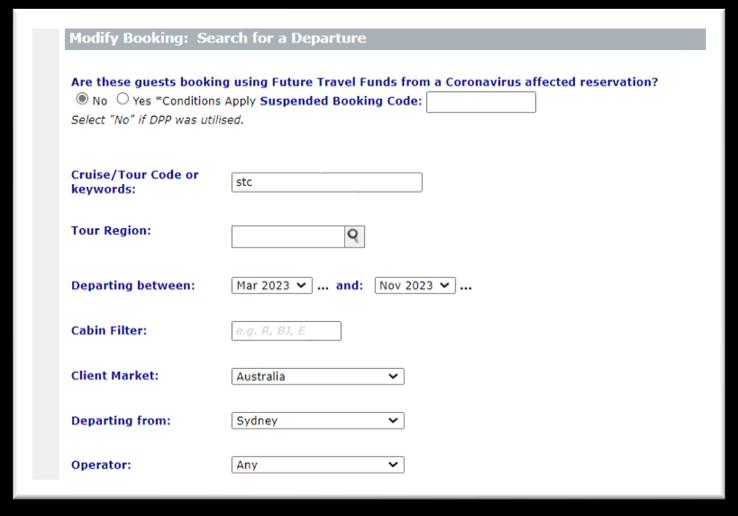Click the Tour Region search magnifier icon
The height and width of the screenshot is (516, 738).
point(354,236)
